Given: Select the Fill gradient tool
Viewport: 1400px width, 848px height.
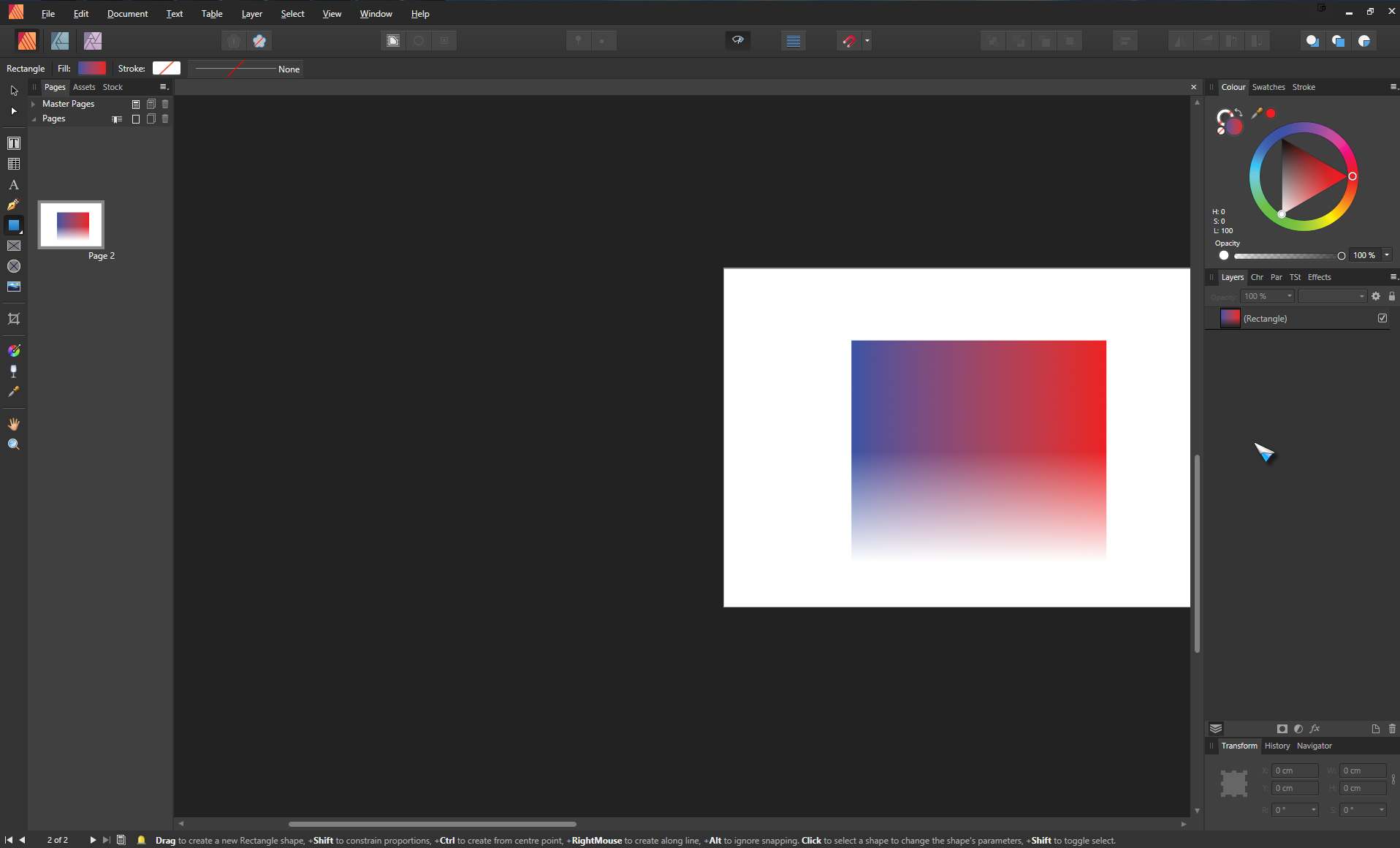Looking at the screenshot, I should [14, 351].
